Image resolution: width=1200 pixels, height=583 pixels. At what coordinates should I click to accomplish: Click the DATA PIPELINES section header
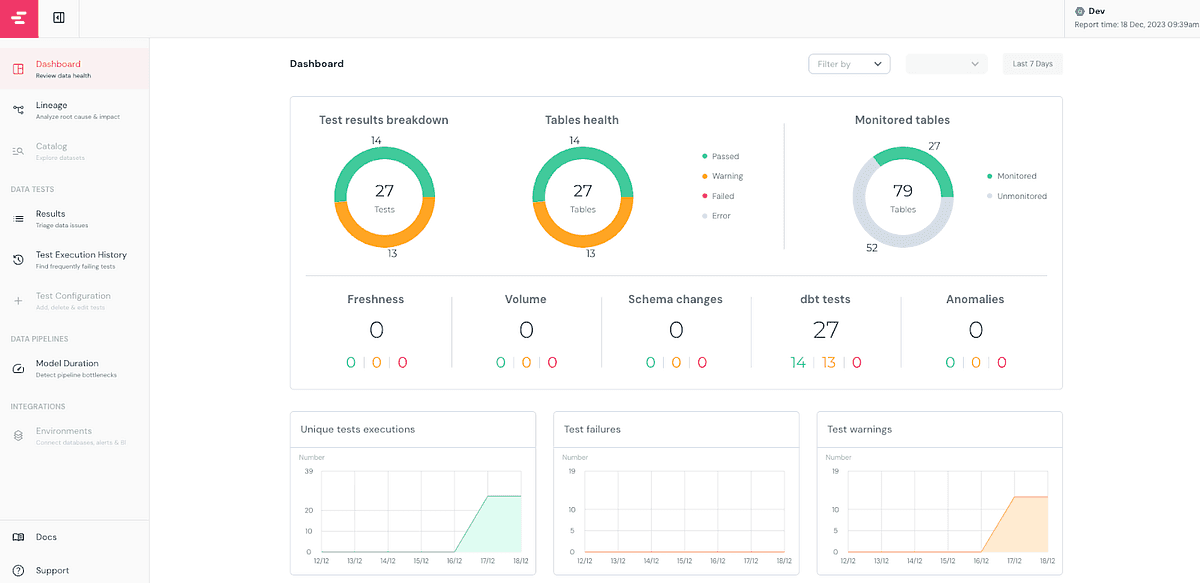click(40, 339)
